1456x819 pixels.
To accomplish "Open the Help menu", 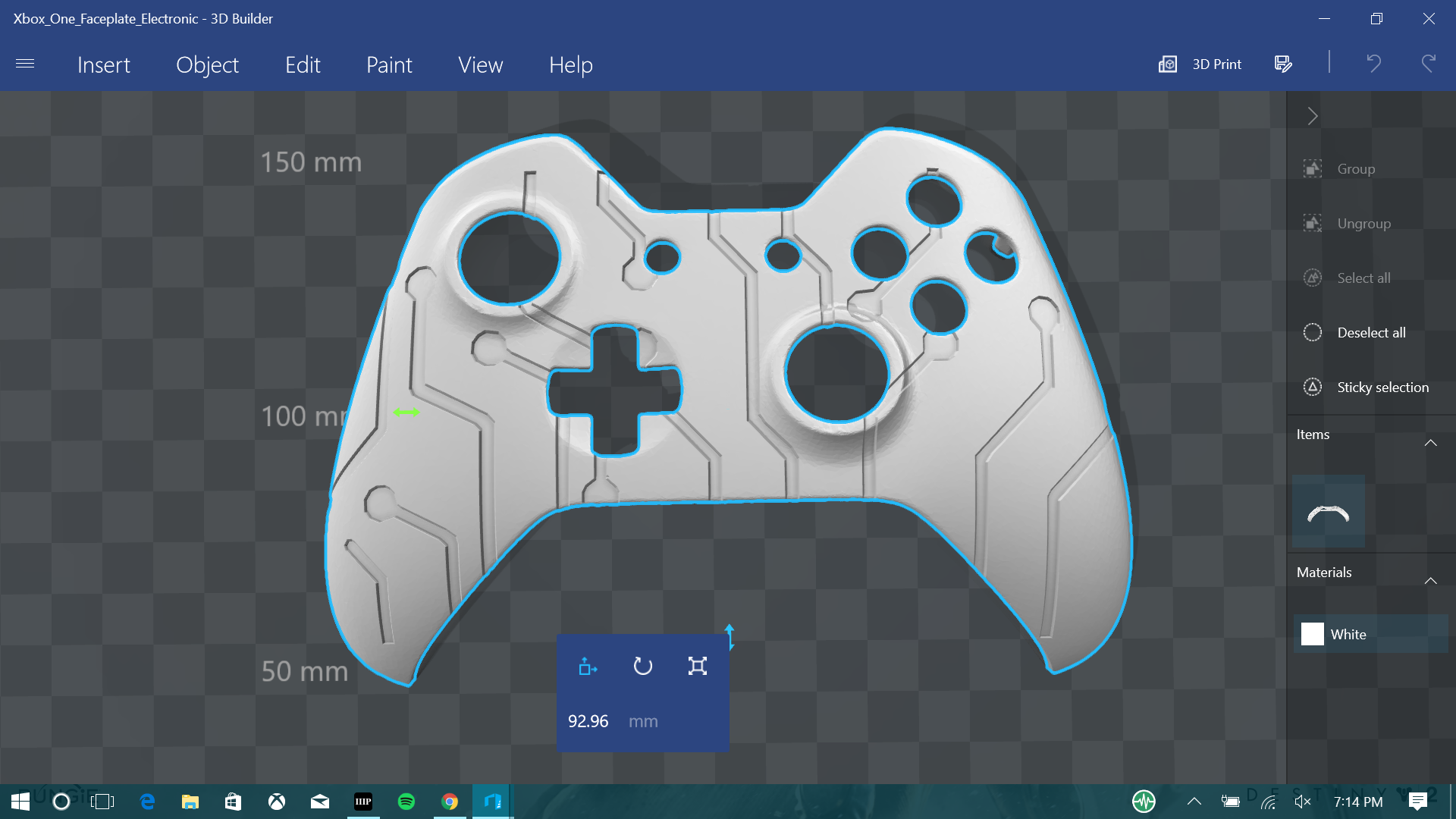I will tap(570, 65).
